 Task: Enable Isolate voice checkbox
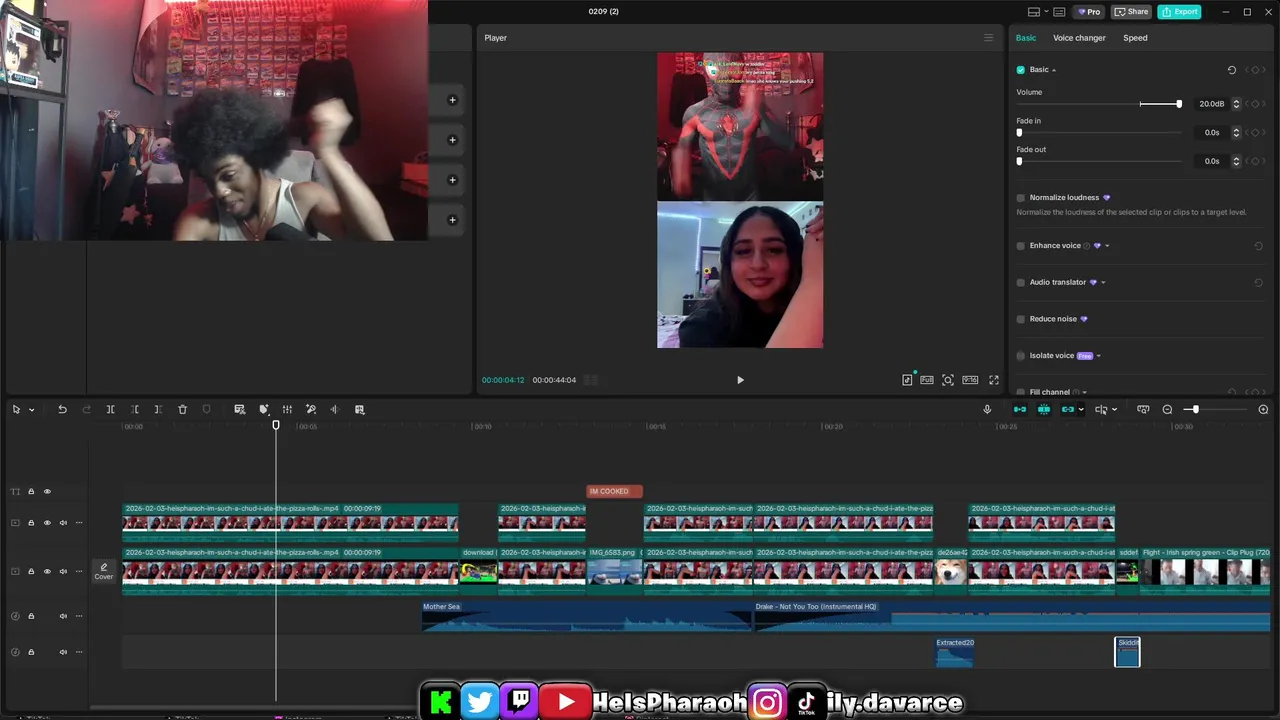tap(1021, 356)
